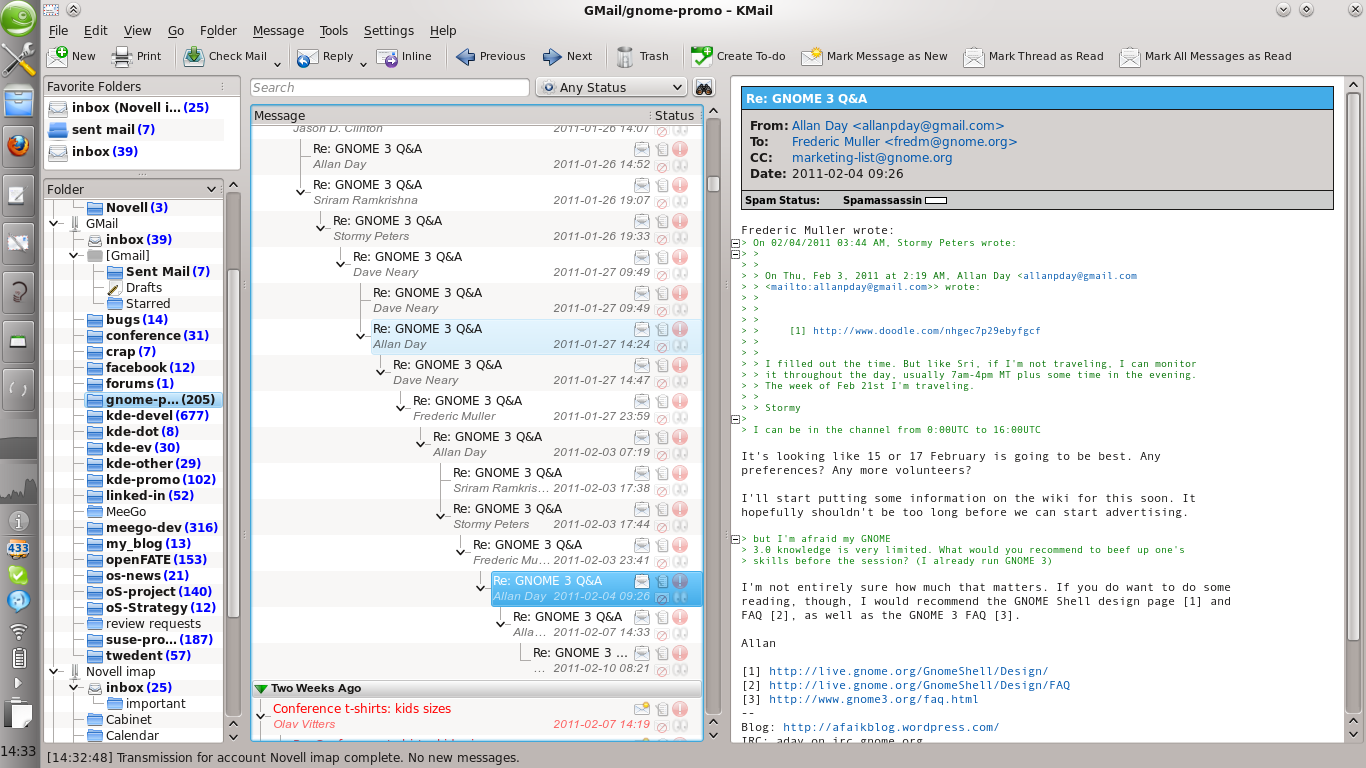Click the Print toolbar icon
Image resolution: width=1366 pixels, height=768 pixels.
[122, 56]
